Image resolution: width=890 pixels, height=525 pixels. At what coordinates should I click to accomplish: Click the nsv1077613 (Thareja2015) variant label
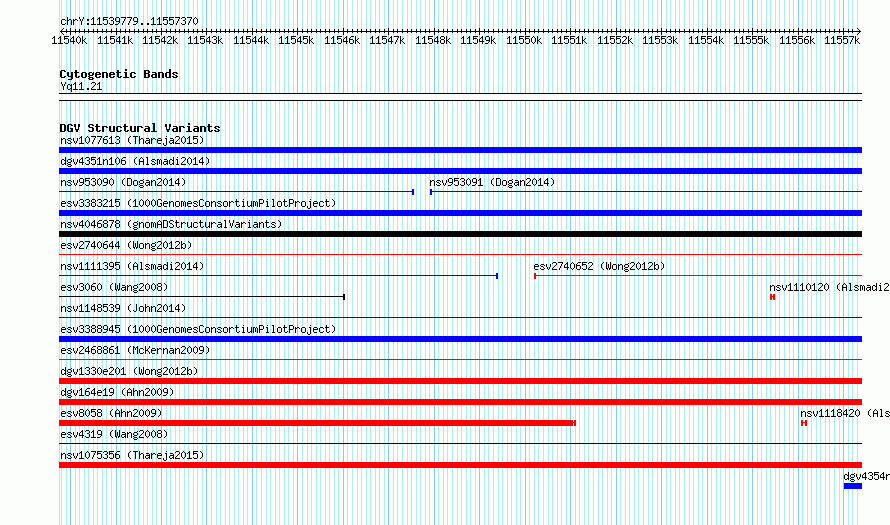coord(132,140)
